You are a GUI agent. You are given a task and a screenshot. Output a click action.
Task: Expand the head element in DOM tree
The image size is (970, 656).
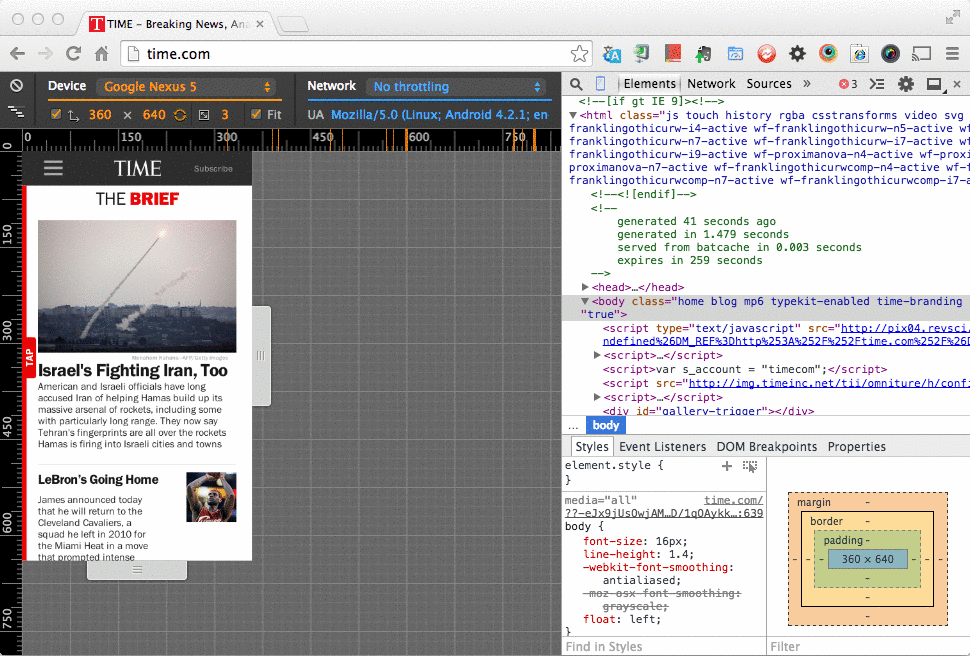(x=585, y=287)
